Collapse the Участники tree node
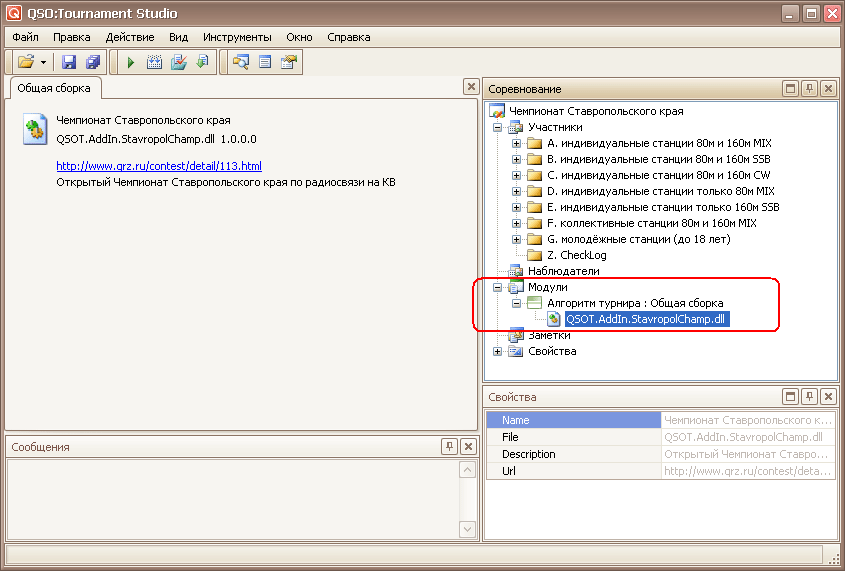The width and height of the screenshot is (845, 571). pos(497,128)
